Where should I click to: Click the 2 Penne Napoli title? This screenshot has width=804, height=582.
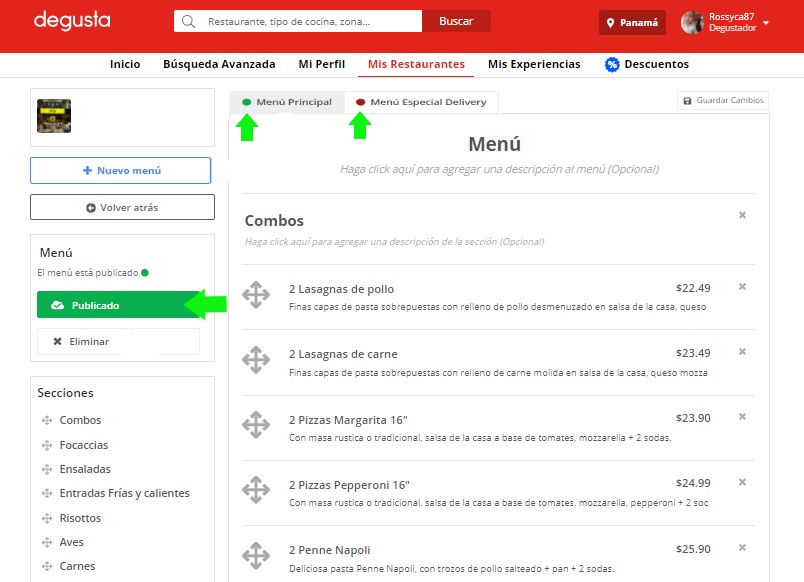pos(329,550)
